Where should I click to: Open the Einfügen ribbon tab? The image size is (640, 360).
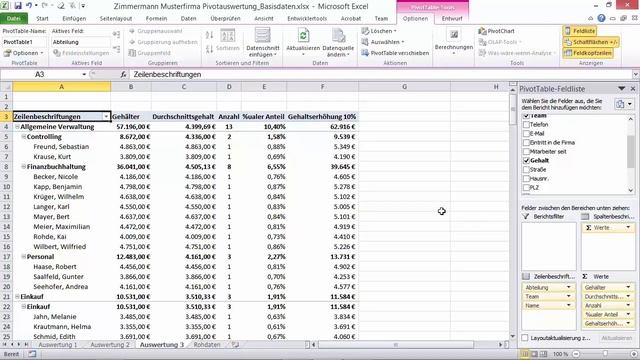[x=74, y=18]
